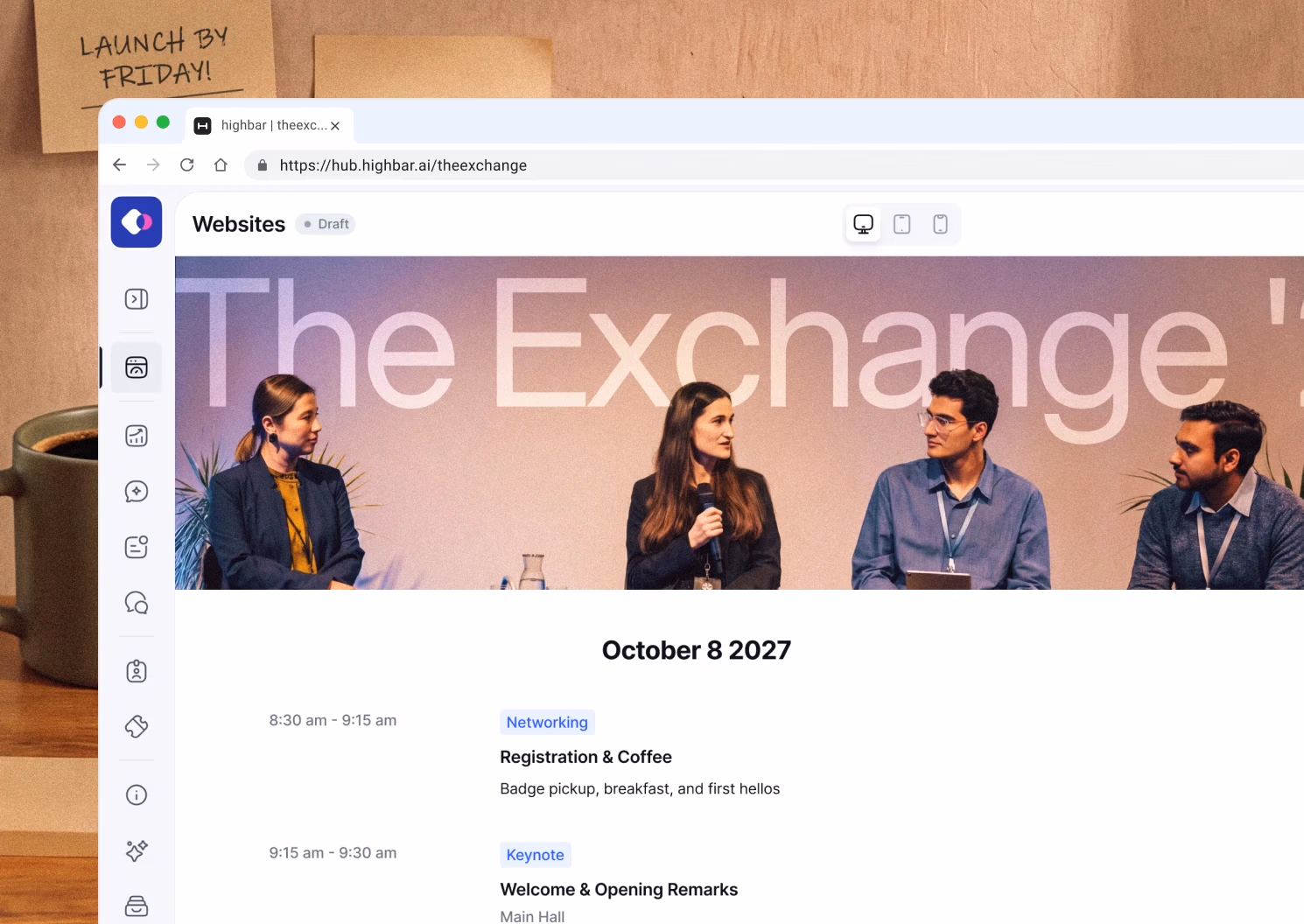The height and width of the screenshot is (924, 1304).
Task: Click the 8:30 am - 9:15 am time
Action: pyautogui.click(x=333, y=720)
